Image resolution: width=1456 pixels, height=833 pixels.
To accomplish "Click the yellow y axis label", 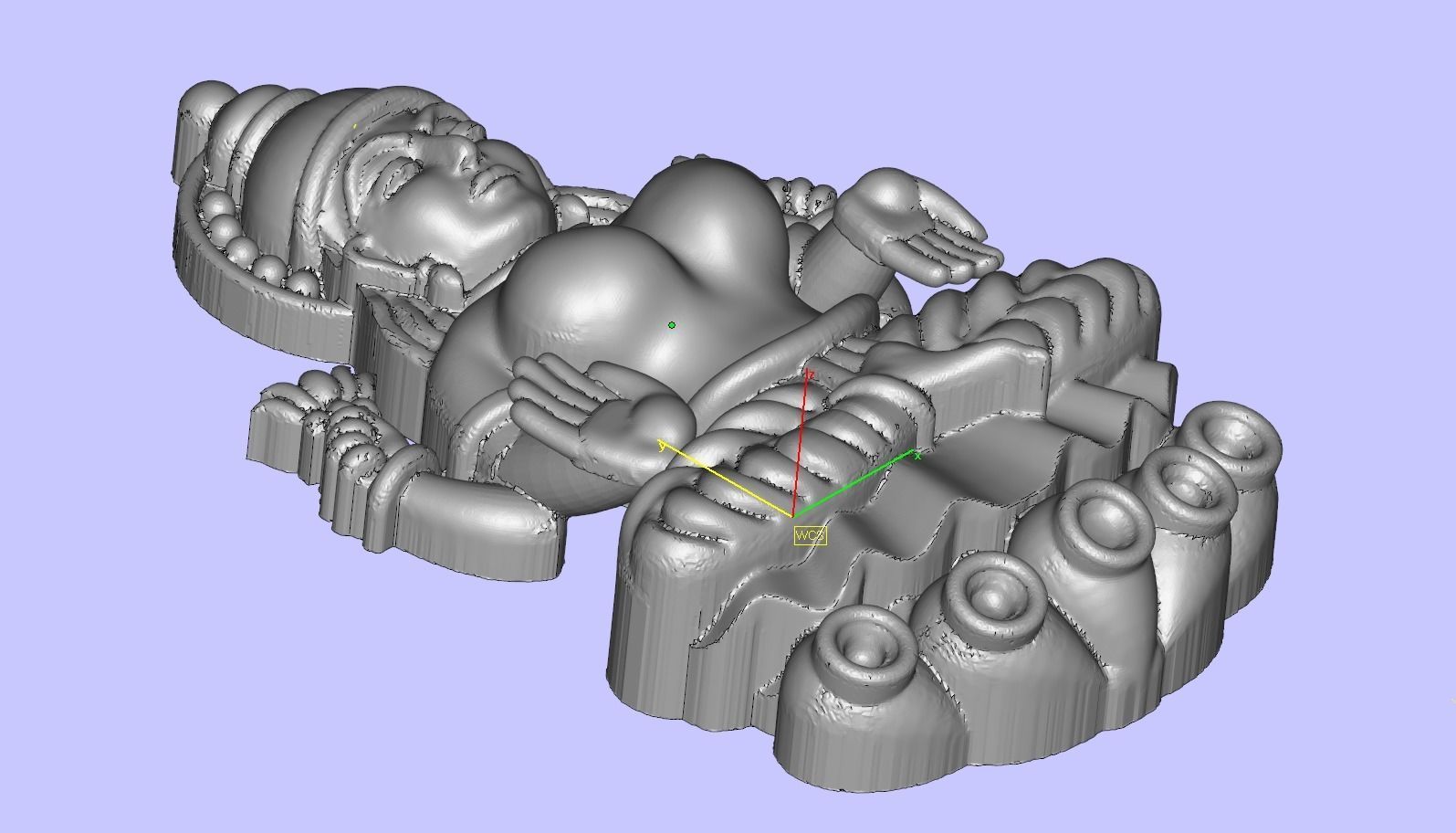I will pos(662,446).
